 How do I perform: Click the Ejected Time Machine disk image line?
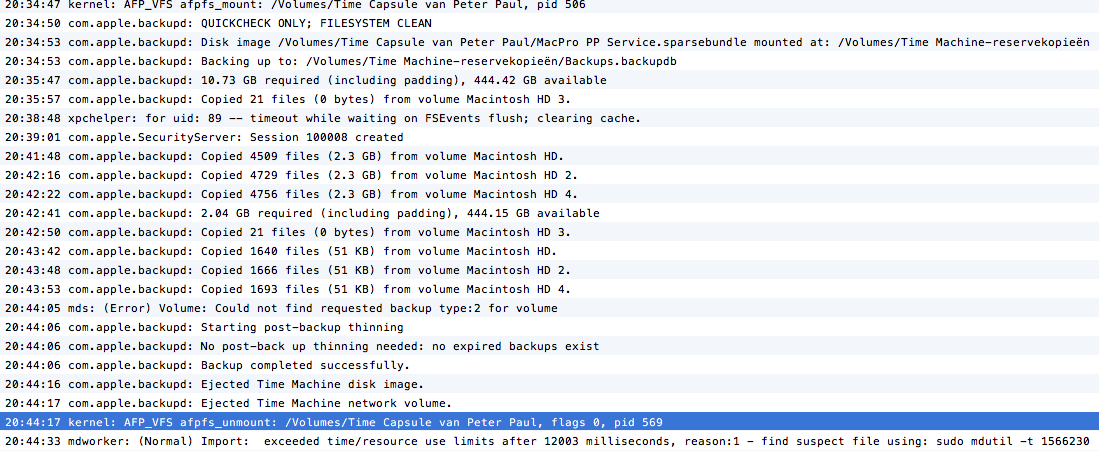click(550, 384)
